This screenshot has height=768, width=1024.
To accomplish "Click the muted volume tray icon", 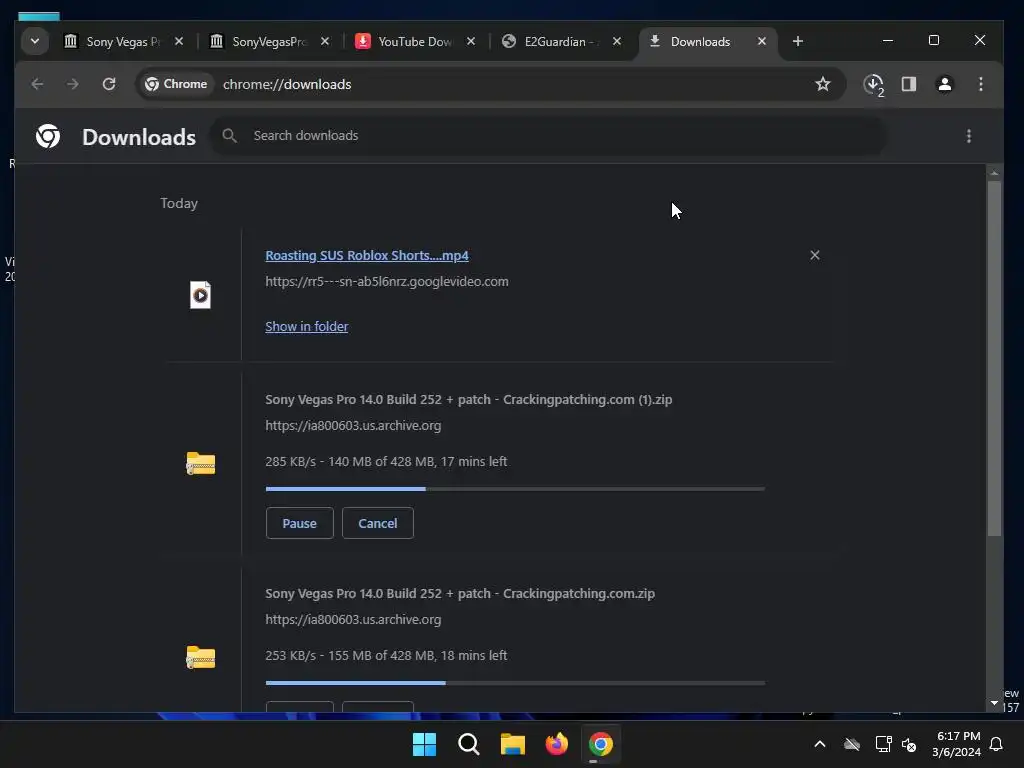I will tap(908, 744).
